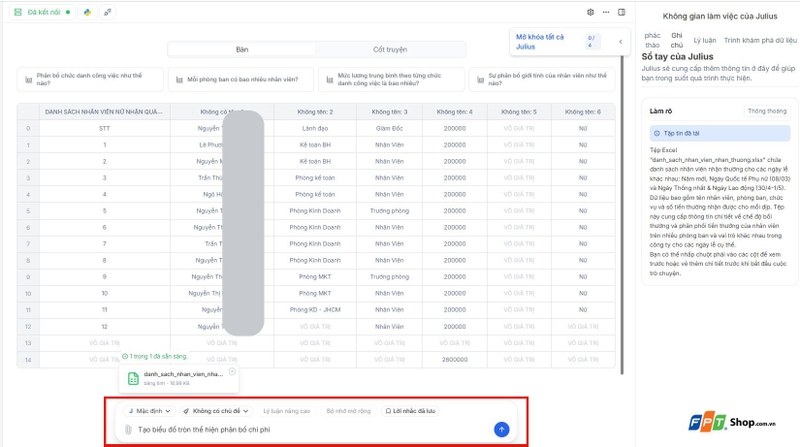The height and width of the screenshot is (447, 800).
Task: Click chart icon in 'Sự phân bố giới tính' suggestion
Action: pyautogui.click(x=480, y=80)
